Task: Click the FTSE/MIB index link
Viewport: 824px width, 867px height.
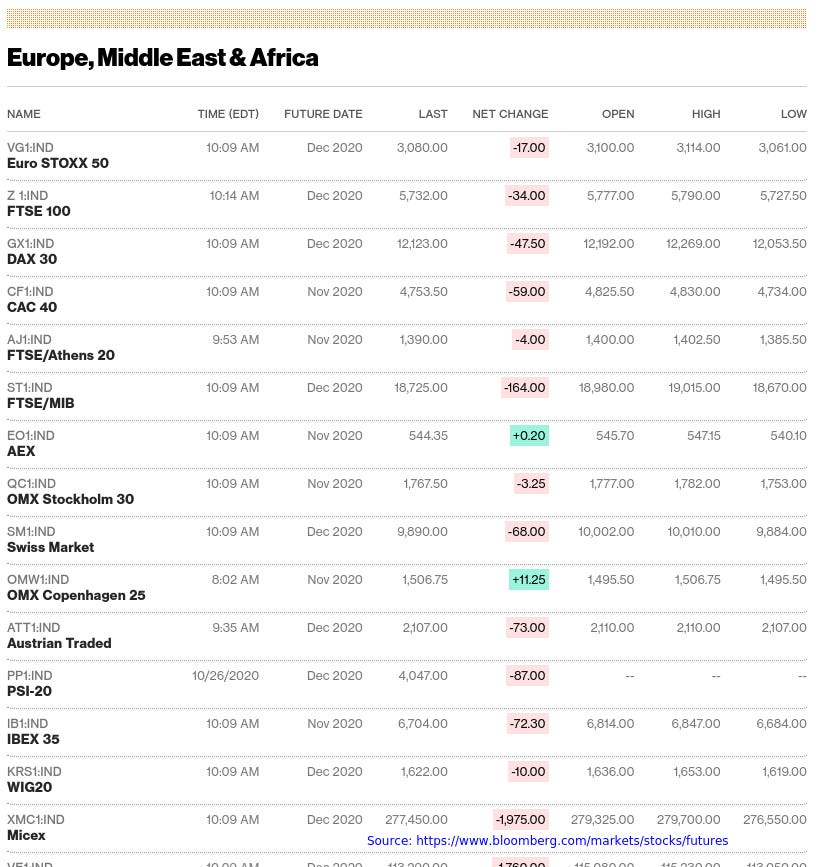Action: tap(41, 403)
